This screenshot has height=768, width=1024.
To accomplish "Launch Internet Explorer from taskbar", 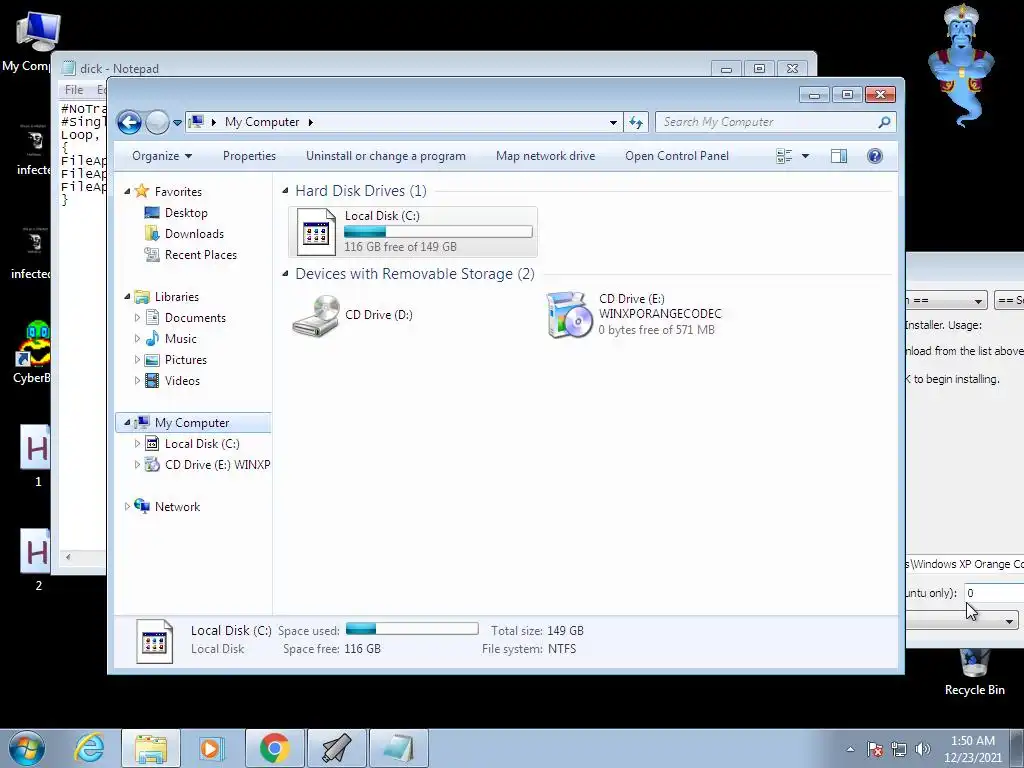I will 89,748.
